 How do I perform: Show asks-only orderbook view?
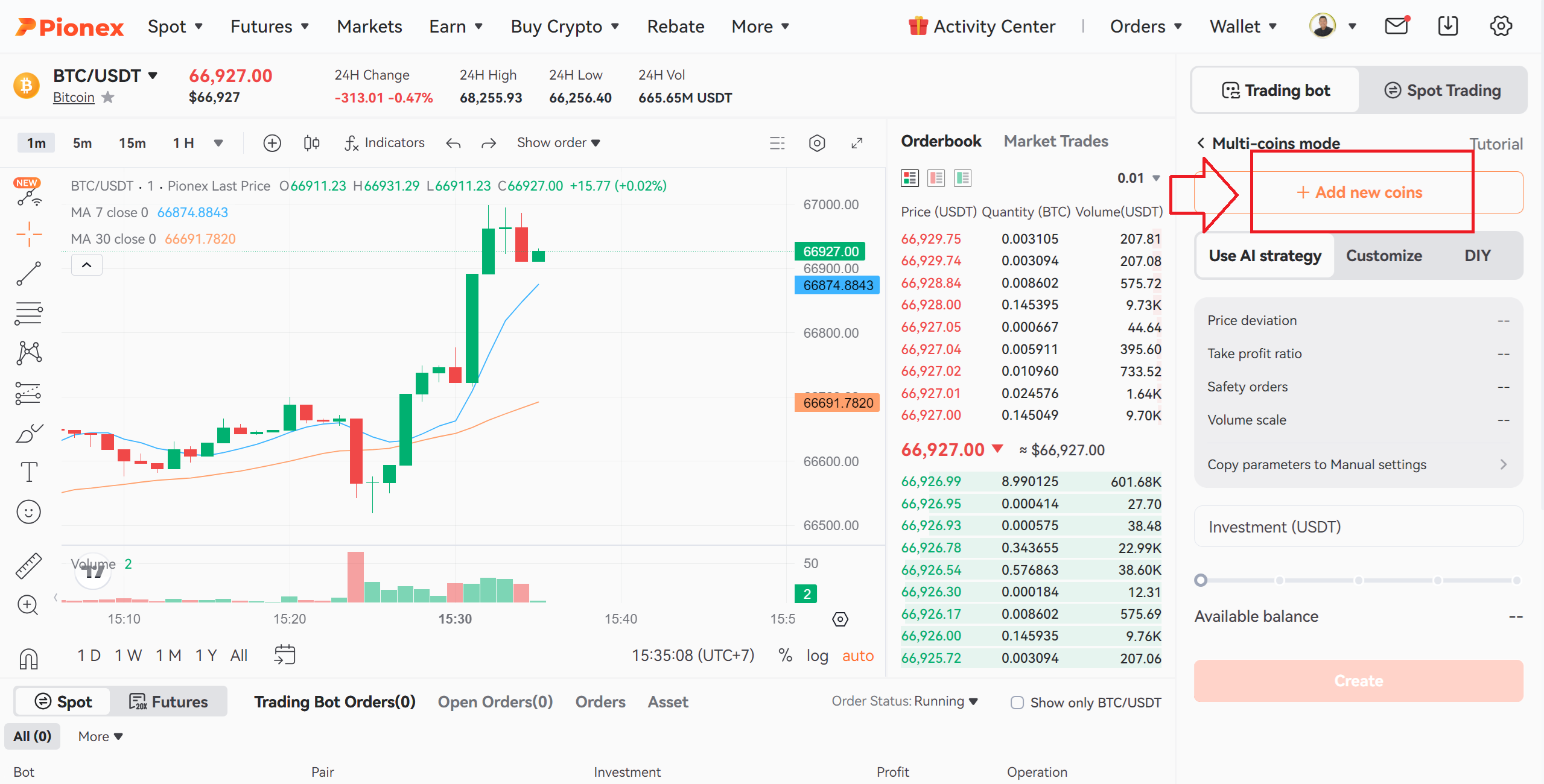click(936, 178)
